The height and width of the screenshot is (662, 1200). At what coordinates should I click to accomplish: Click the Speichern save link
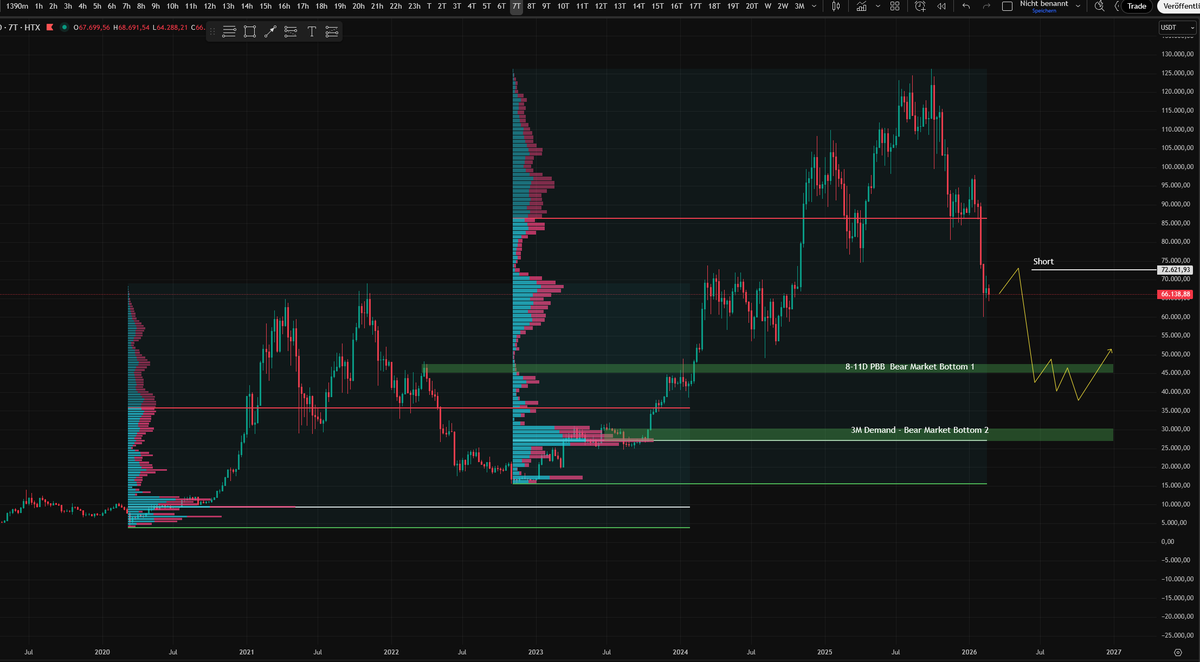[x=1044, y=11]
